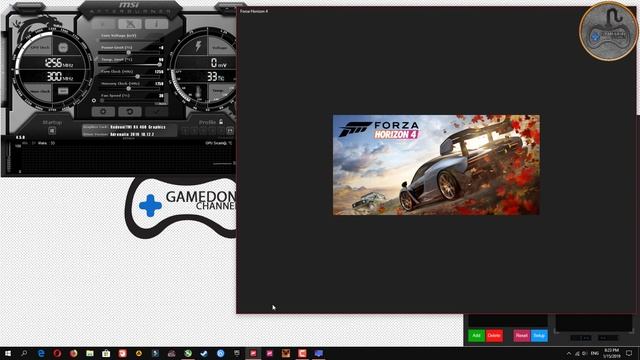Image resolution: width=640 pixels, height=360 pixels.
Task: Toggle the Profile lock icon in Afterburner
Action: coord(221,122)
